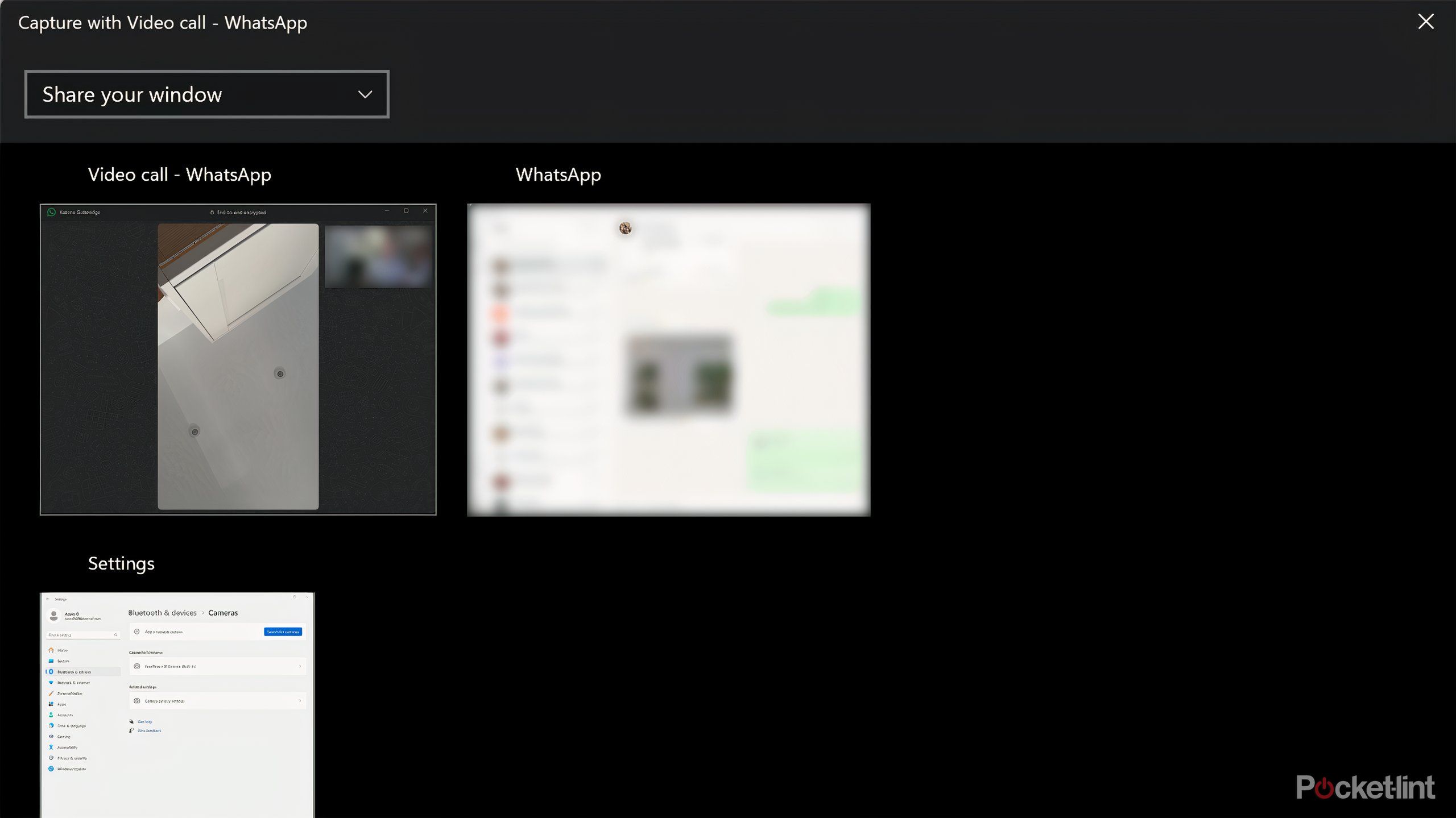Click the Bluetooth & devices breadcrumb link
1456x818 pixels.
tap(163, 613)
